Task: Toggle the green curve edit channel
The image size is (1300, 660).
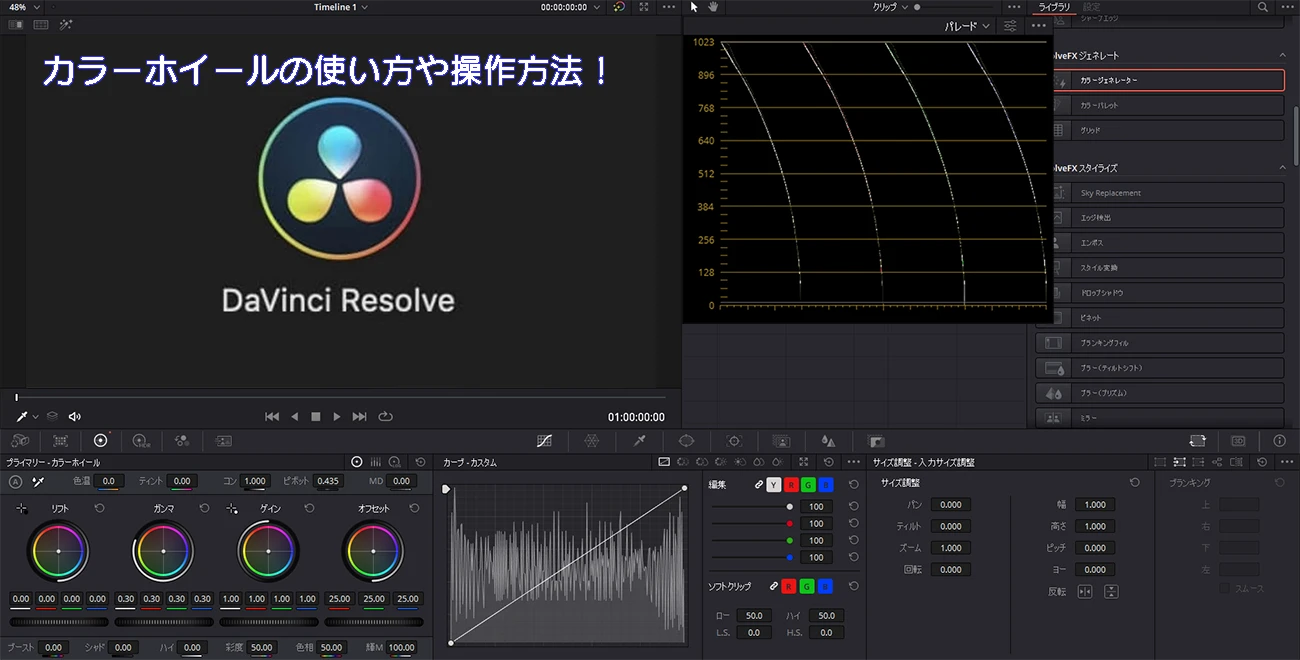Action: tap(807, 485)
